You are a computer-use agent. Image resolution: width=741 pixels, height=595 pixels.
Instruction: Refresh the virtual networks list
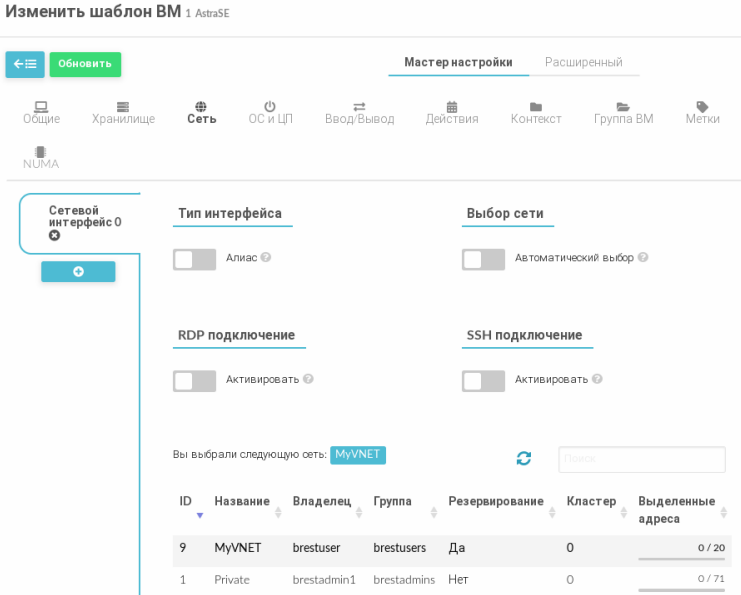(523, 458)
